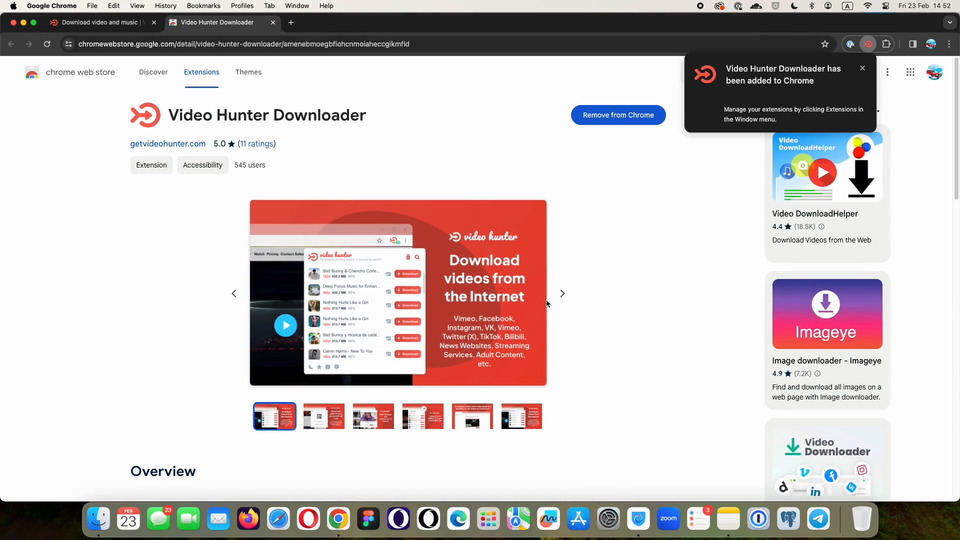Screen dimensions: 960x540
Task: Expand the tab search dropdown chevron
Action: (950, 23)
